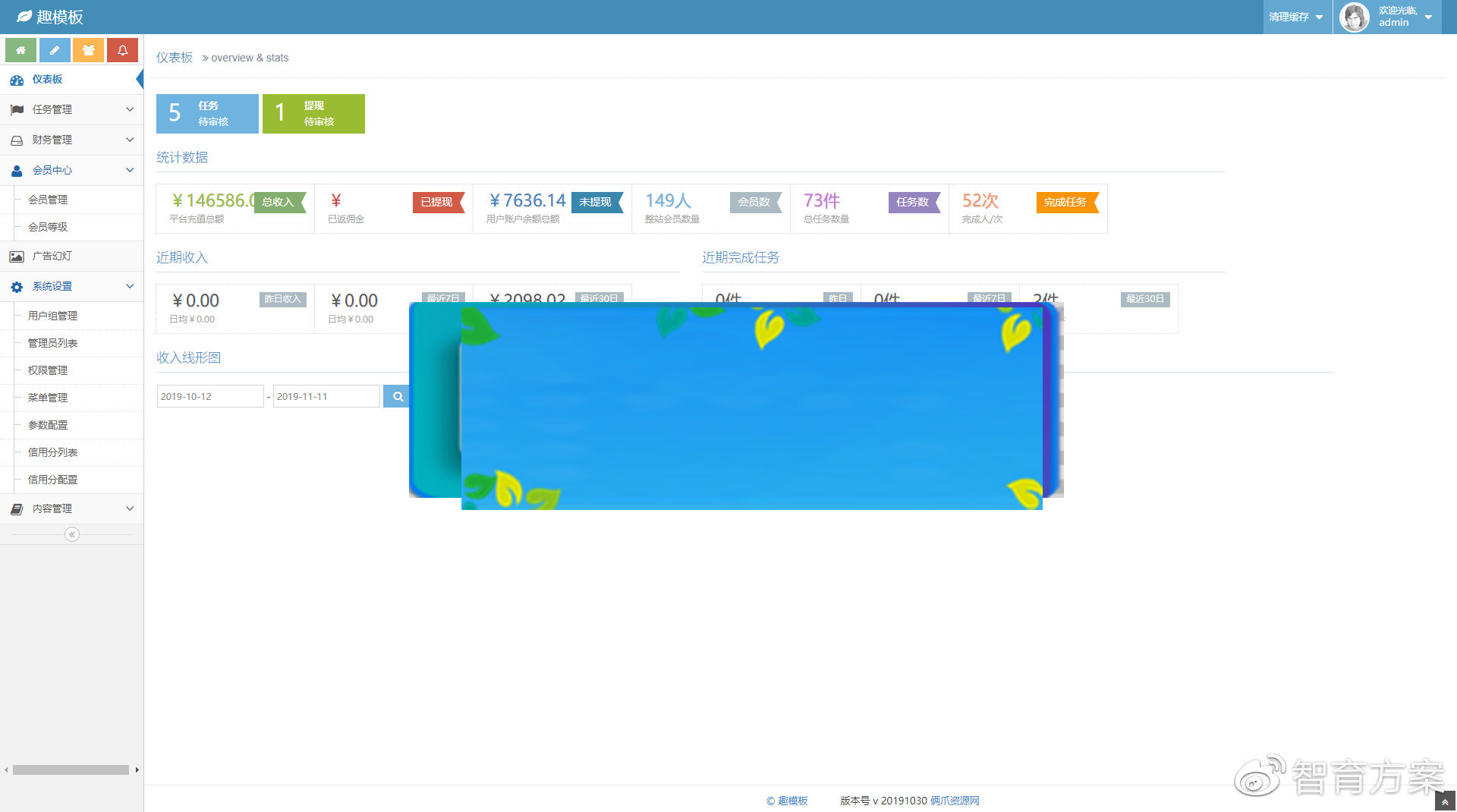Click the start date field 2019-10-12
Image resolution: width=1457 pixels, height=812 pixels.
pos(209,396)
